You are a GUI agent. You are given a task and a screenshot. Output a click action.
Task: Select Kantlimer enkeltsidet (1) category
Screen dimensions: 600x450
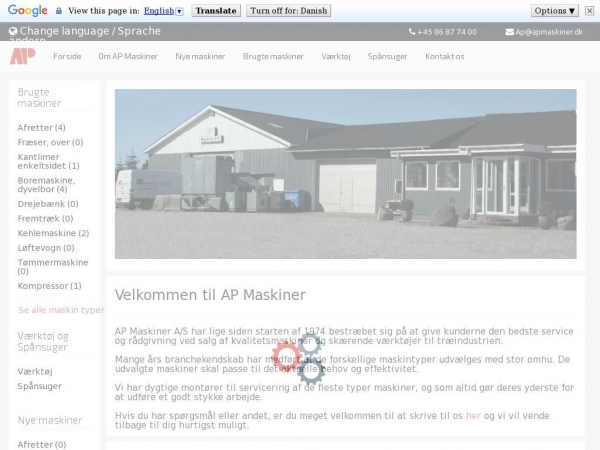pos(49,161)
